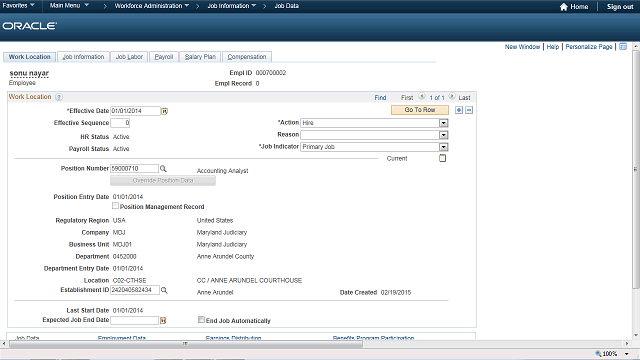The height and width of the screenshot is (360, 640).
Task: Switch to the Job Information tab
Action: point(83,57)
